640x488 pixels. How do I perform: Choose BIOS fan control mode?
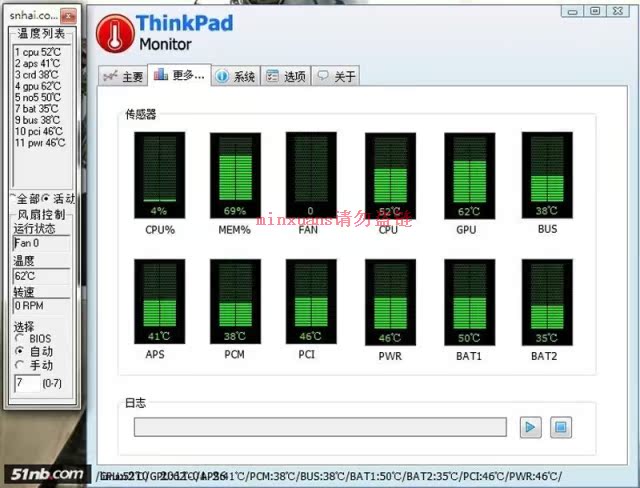tap(33, 338)
